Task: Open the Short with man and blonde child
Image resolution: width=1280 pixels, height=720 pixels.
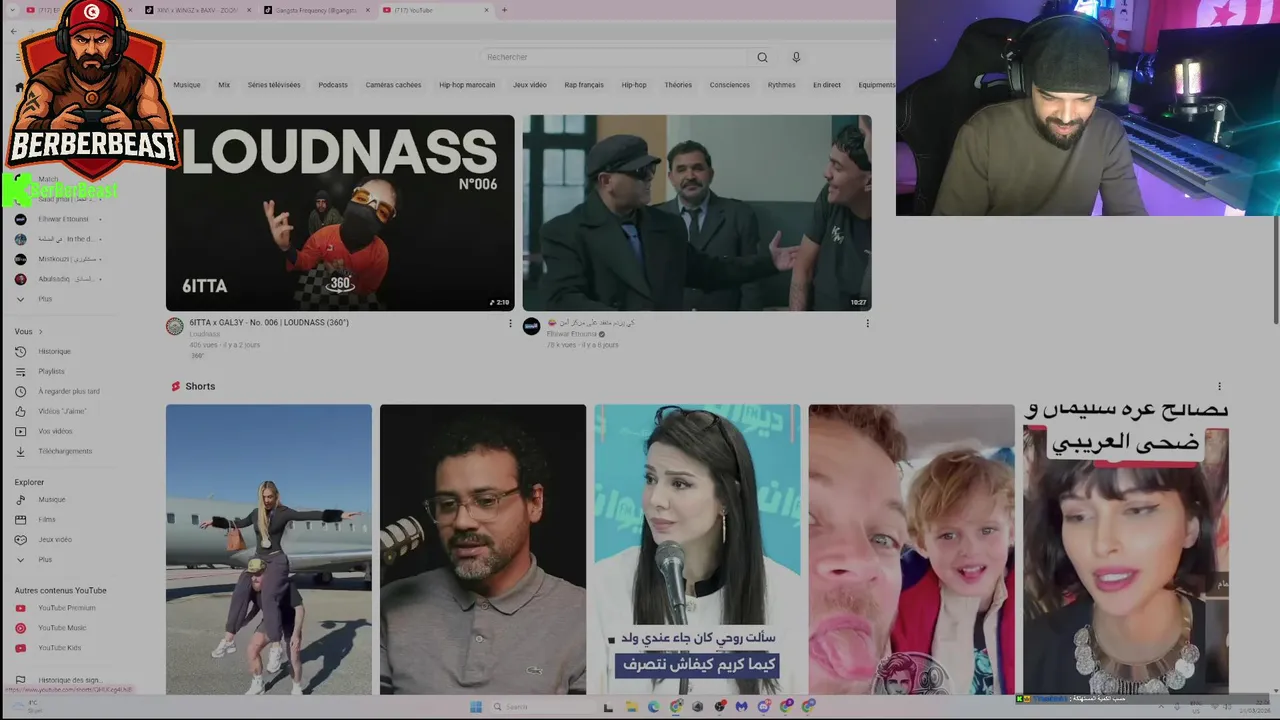Action: (912, 549)
